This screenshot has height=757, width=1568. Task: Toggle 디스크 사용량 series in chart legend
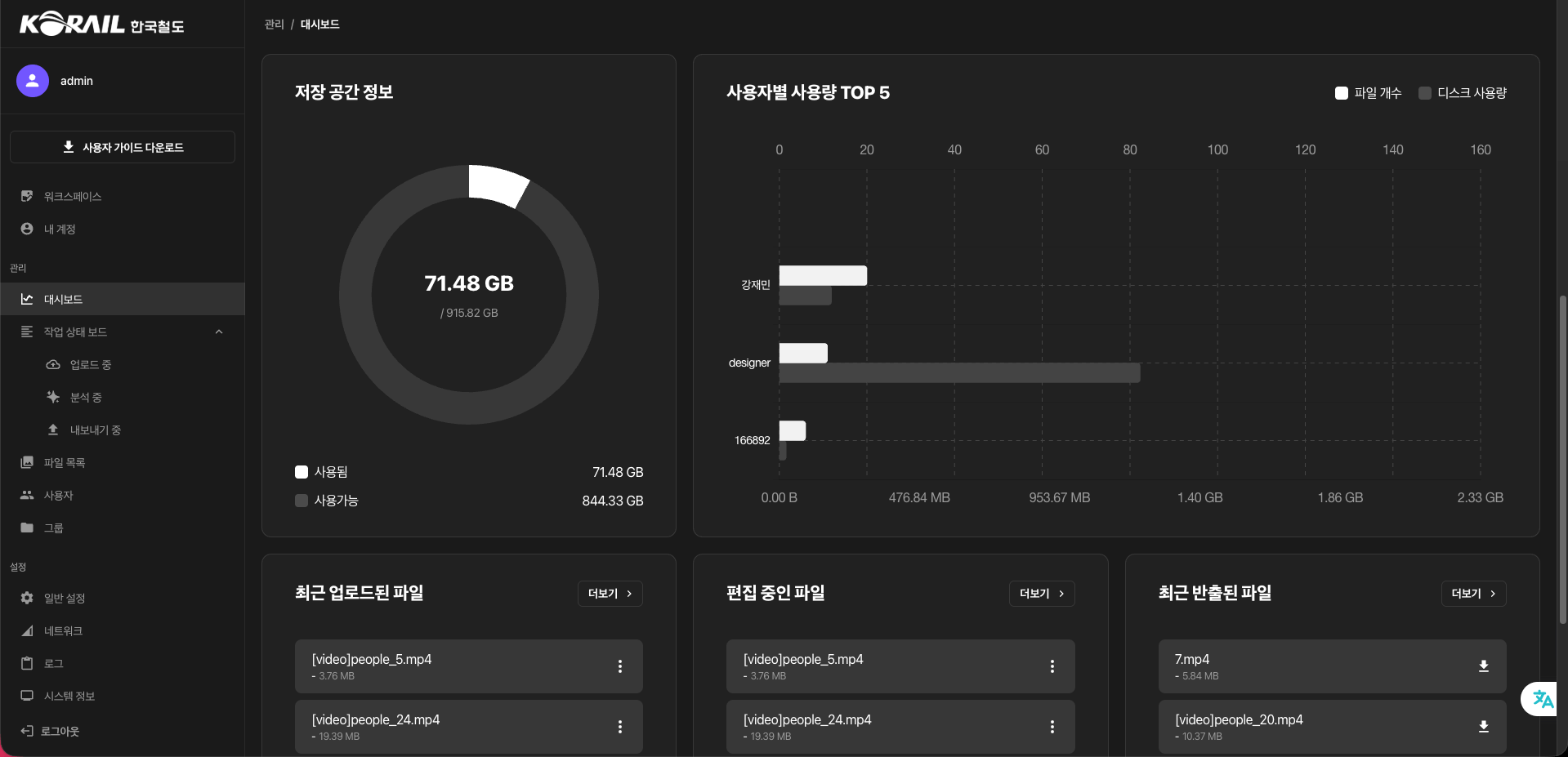(1463, 93)
